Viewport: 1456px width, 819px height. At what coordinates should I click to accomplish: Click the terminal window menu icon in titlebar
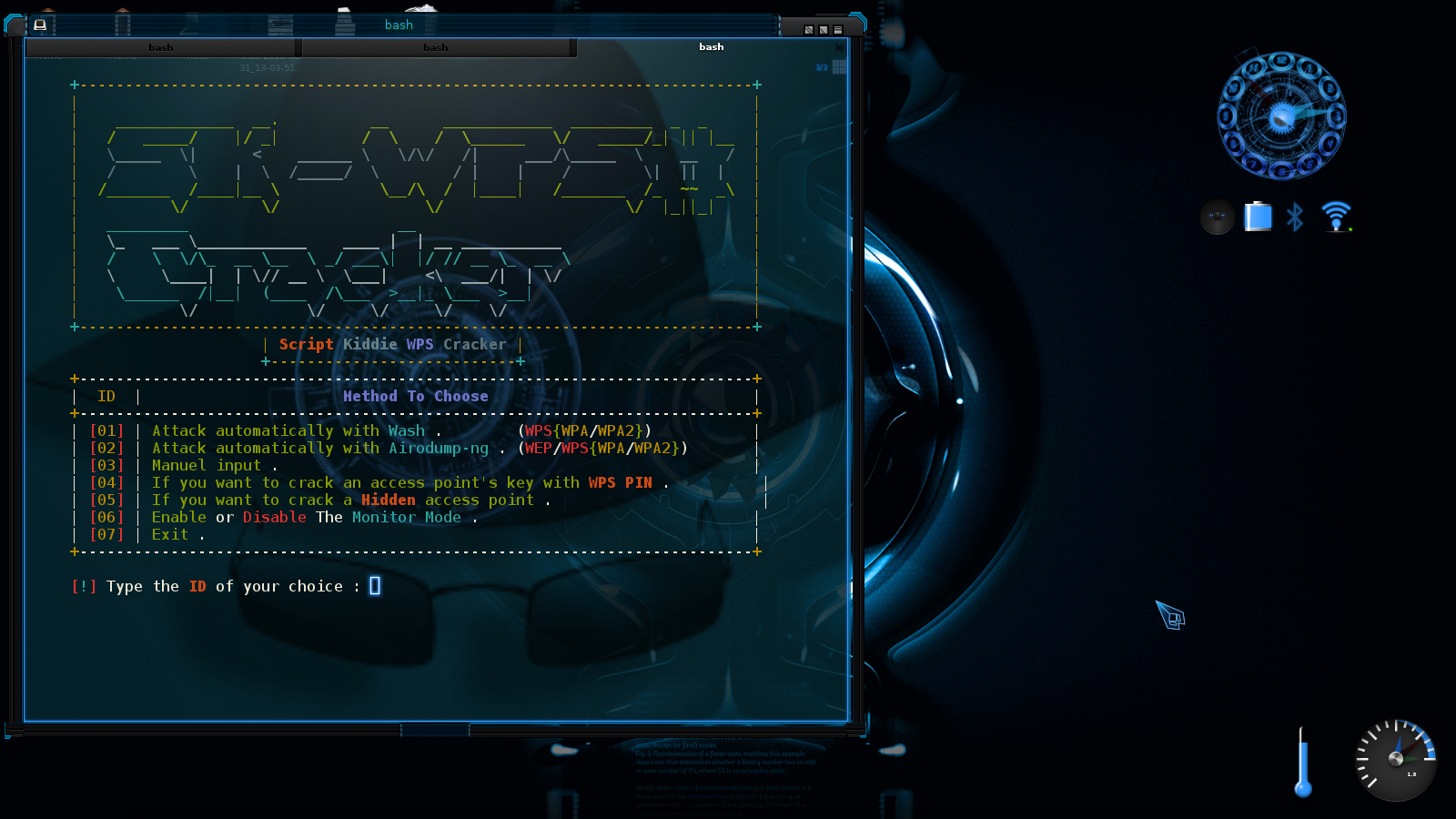click(x=40, y=25)
